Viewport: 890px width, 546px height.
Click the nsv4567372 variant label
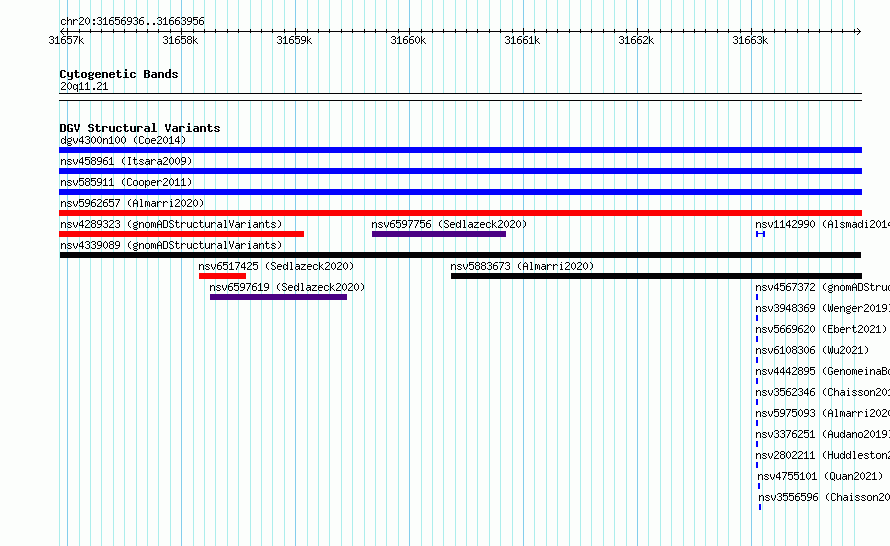tap(822, 287)
